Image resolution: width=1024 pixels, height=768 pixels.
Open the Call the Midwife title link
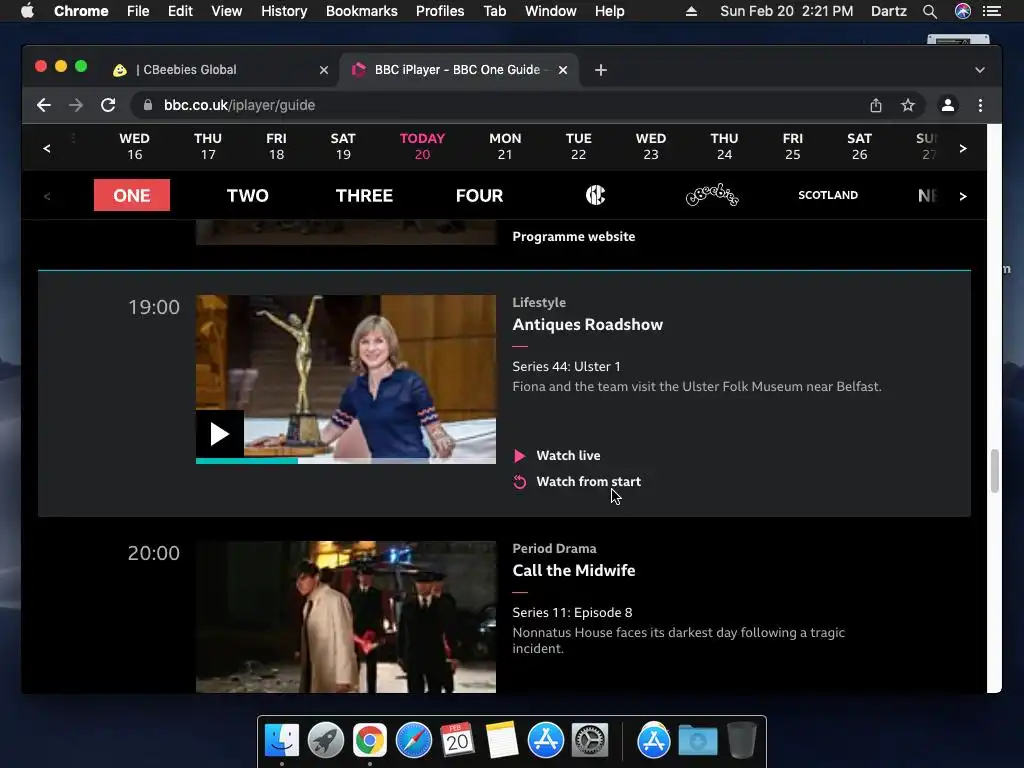(x=573, y=570)
